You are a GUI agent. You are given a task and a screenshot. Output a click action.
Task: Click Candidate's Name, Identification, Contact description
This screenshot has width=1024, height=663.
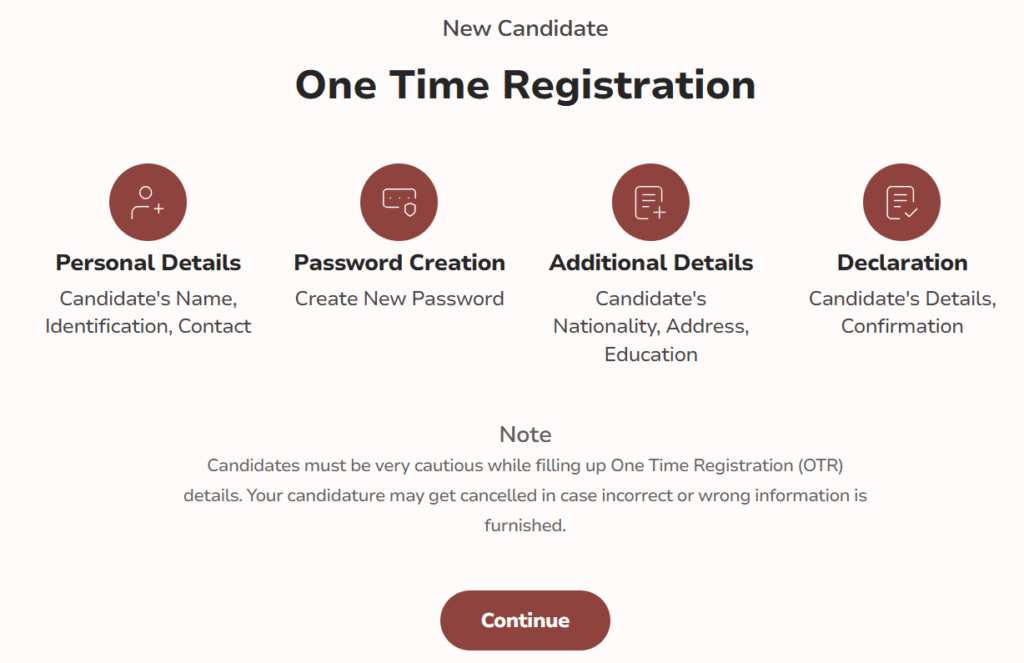pyautogui.click(x=147, y=312)
